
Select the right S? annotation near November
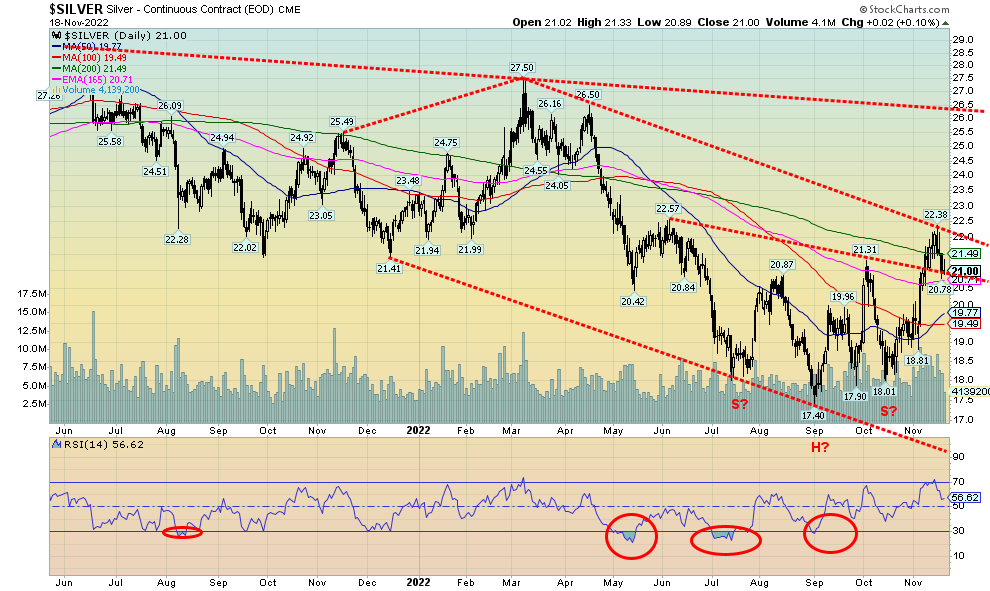887,411
